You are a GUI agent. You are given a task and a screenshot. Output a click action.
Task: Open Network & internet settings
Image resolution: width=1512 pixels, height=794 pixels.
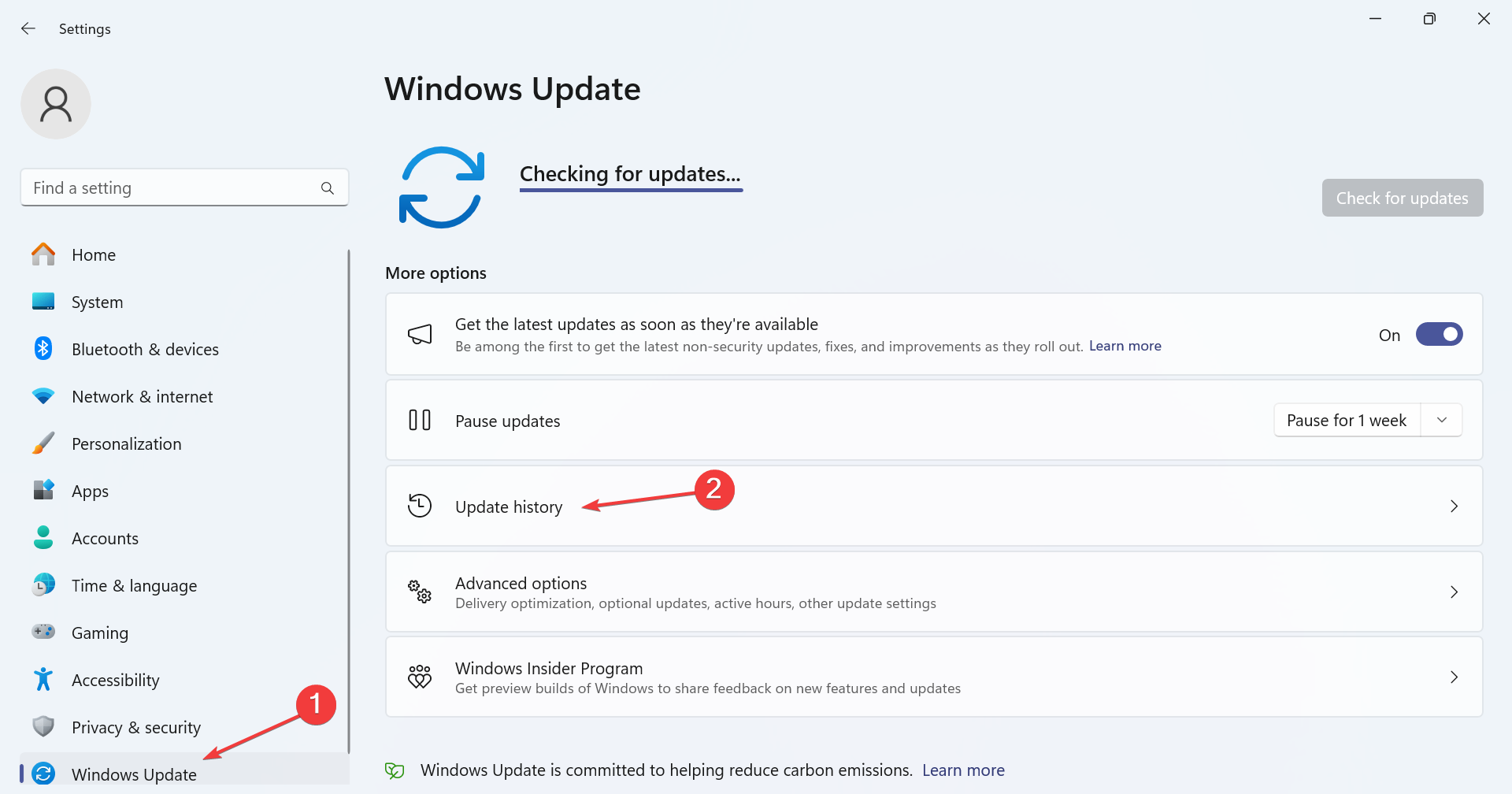(x=183, y=396)
